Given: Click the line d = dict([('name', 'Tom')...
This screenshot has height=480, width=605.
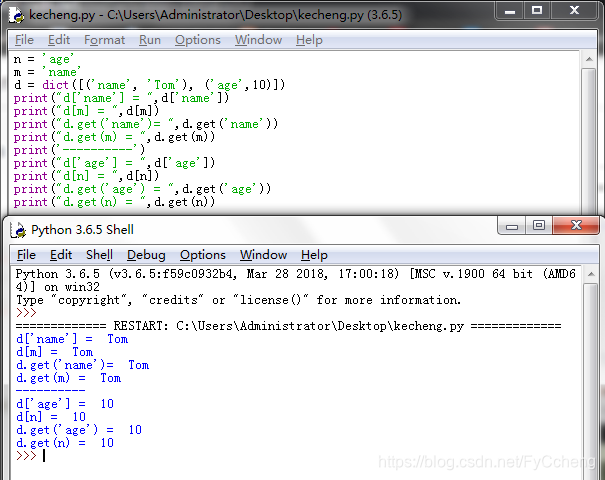Looking at the screenshot, I should 149,85.
